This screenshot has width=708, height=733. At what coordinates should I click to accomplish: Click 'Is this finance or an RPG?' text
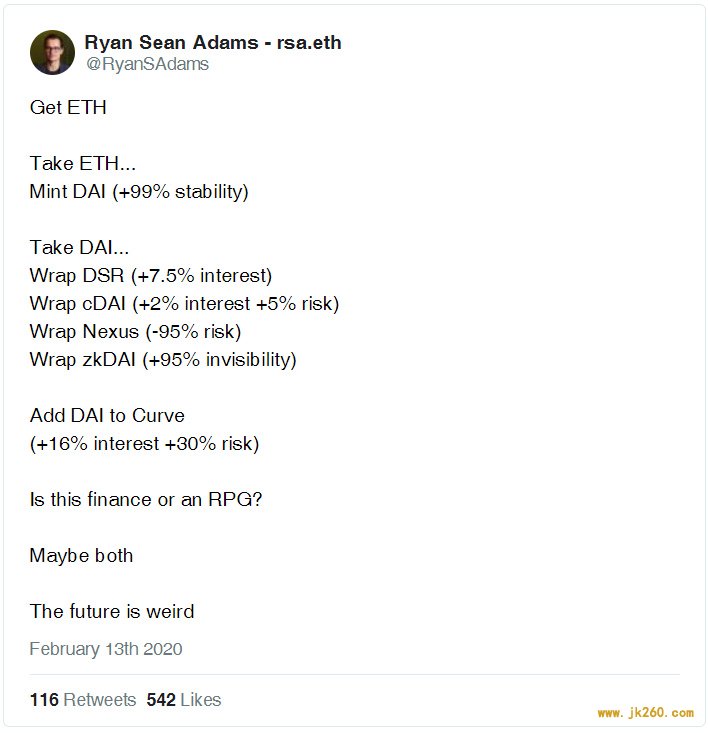(x=146, y=500)
